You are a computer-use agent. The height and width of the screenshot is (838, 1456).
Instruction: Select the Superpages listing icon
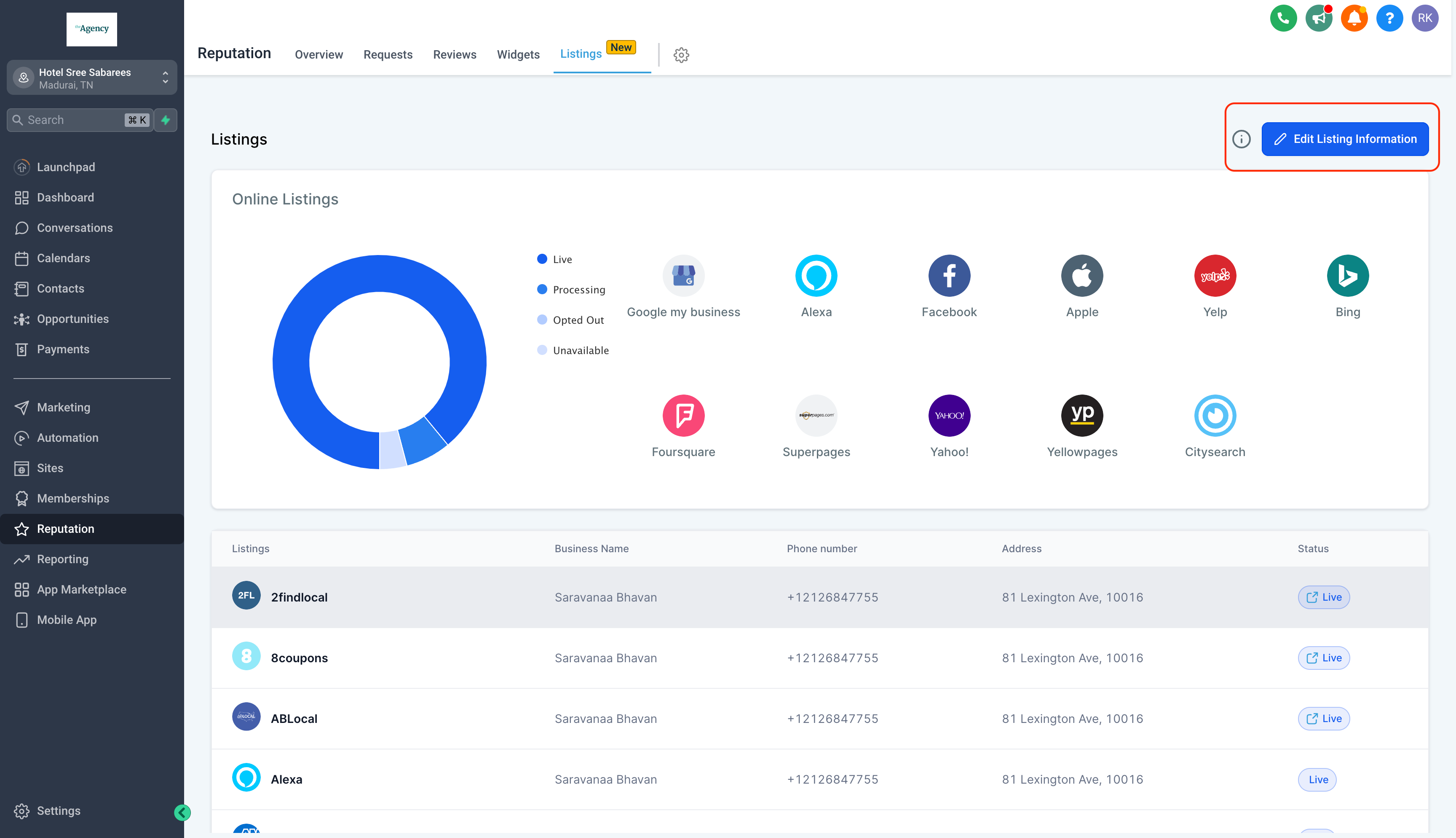[x=816, y=416]
